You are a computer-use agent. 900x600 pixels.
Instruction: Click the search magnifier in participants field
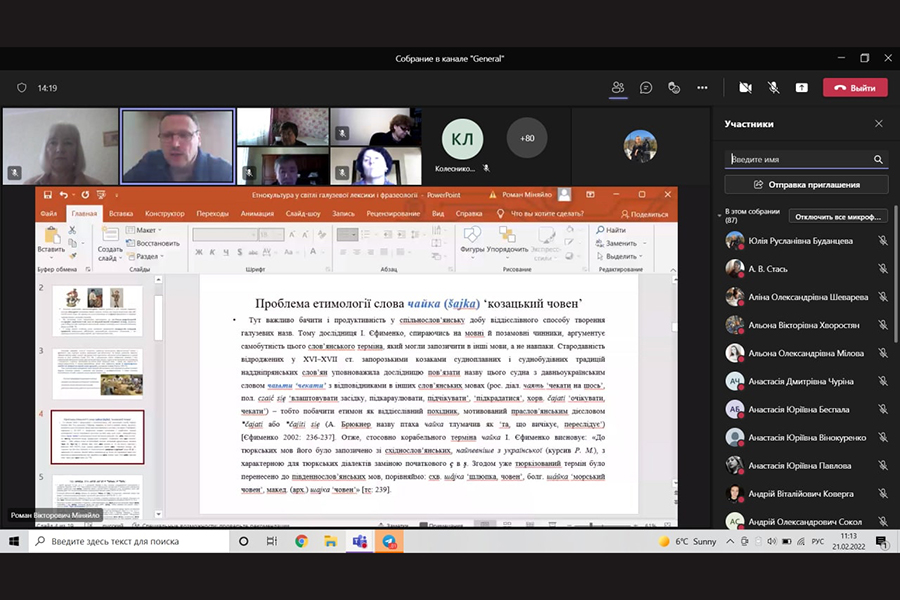click(x=878, y=159)
